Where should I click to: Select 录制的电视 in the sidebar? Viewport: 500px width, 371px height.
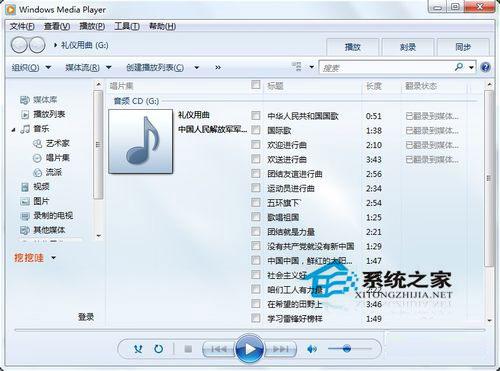click(x=53, y=216)
